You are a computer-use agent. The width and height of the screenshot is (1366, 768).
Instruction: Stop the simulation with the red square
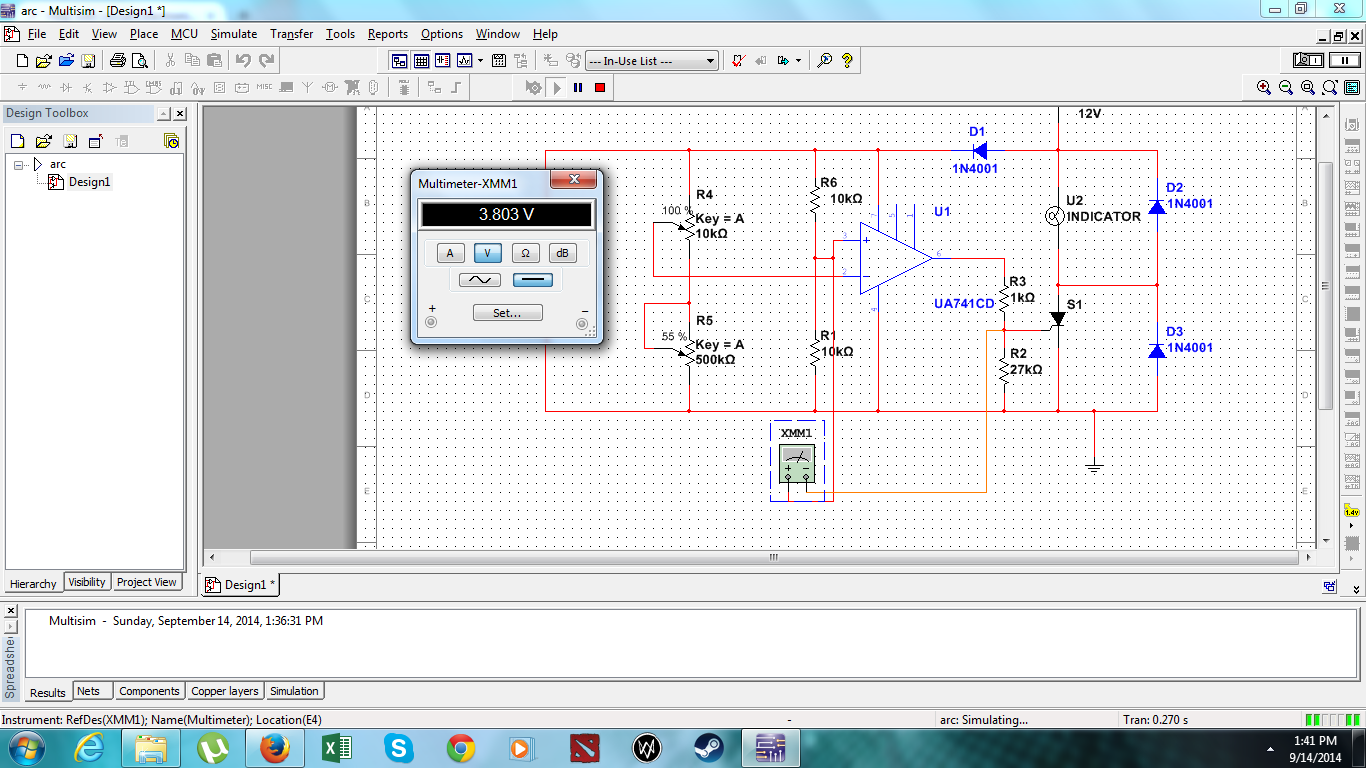600,88
